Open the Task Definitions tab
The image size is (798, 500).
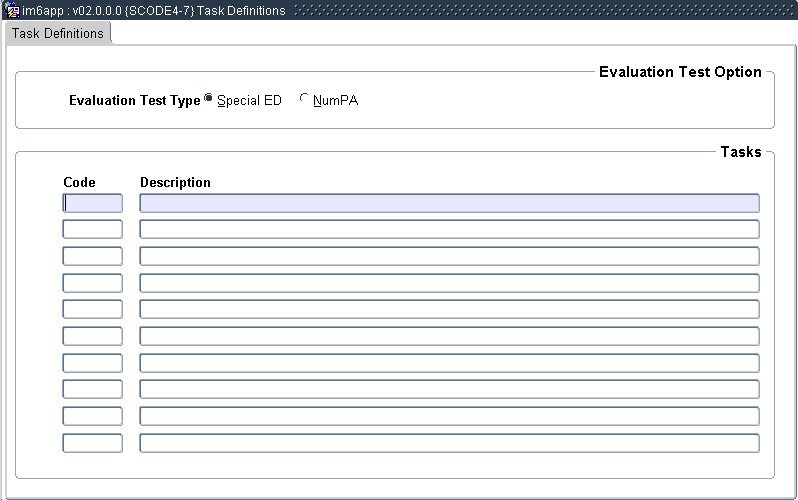coord(58,34)
